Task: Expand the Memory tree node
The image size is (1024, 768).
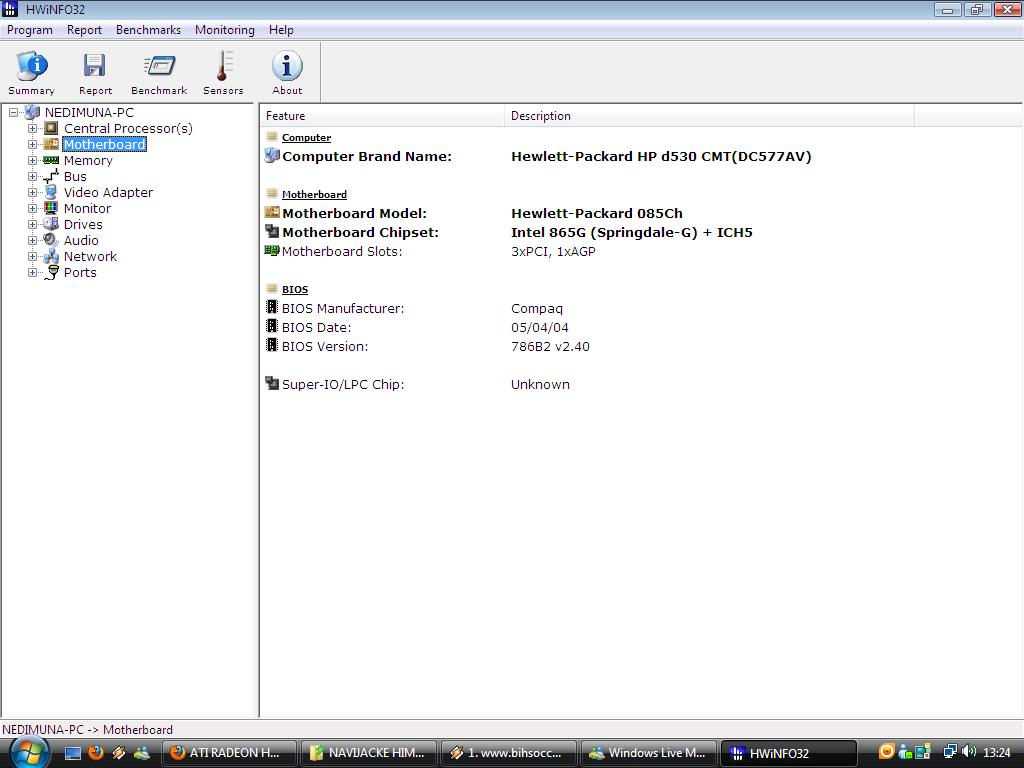Action: point(32,161)
